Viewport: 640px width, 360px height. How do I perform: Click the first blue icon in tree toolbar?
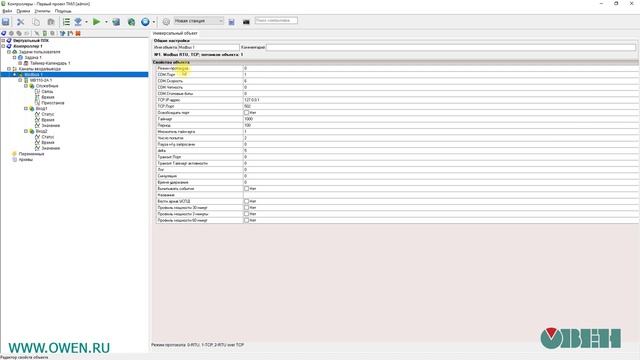[x=4, y=33]
